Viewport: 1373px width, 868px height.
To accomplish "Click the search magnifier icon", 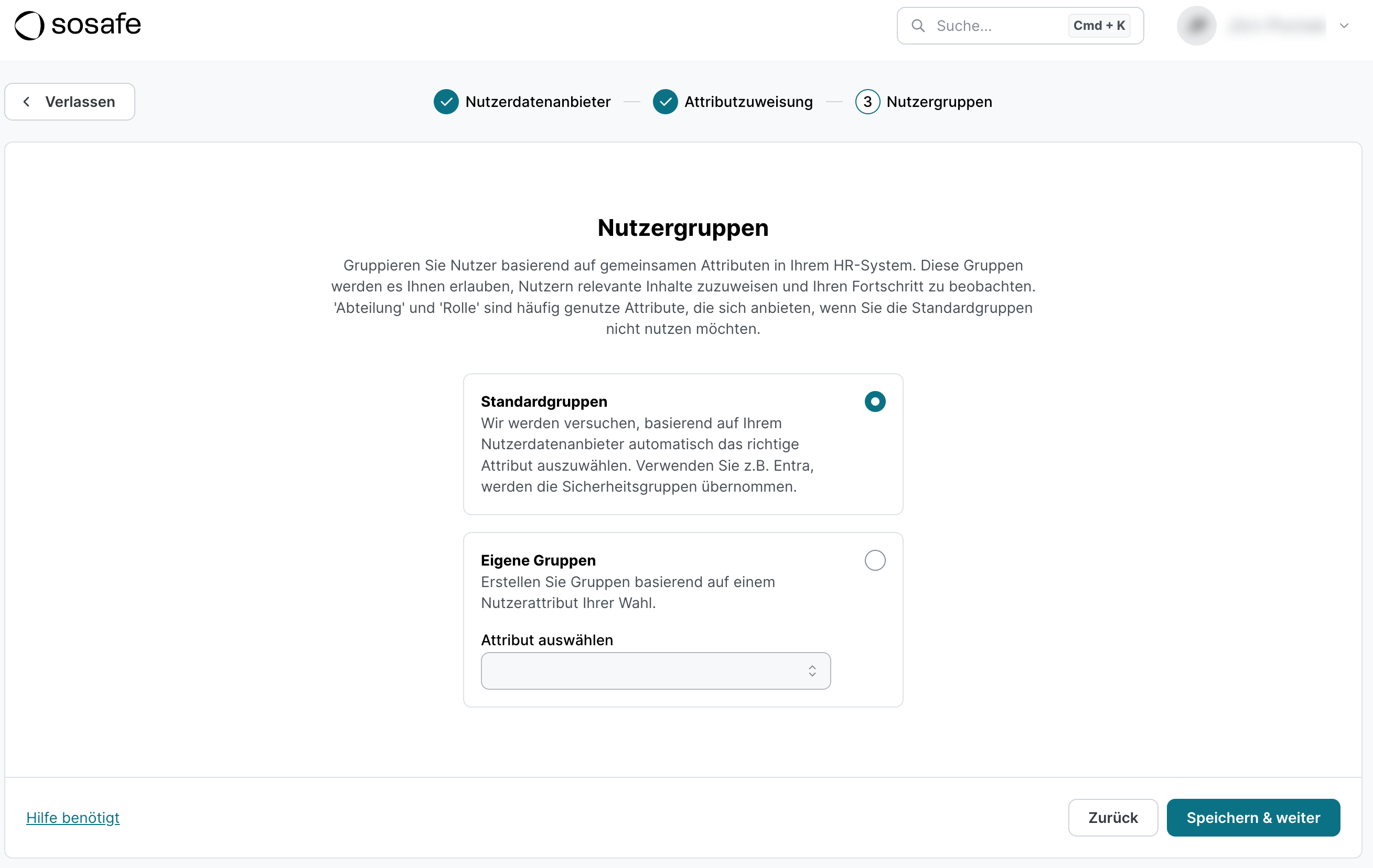I will coord(918,26).
